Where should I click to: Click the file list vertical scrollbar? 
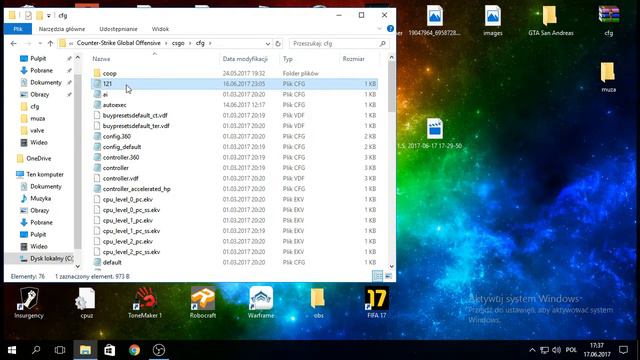pyautogui.click(x=391, y=88)
